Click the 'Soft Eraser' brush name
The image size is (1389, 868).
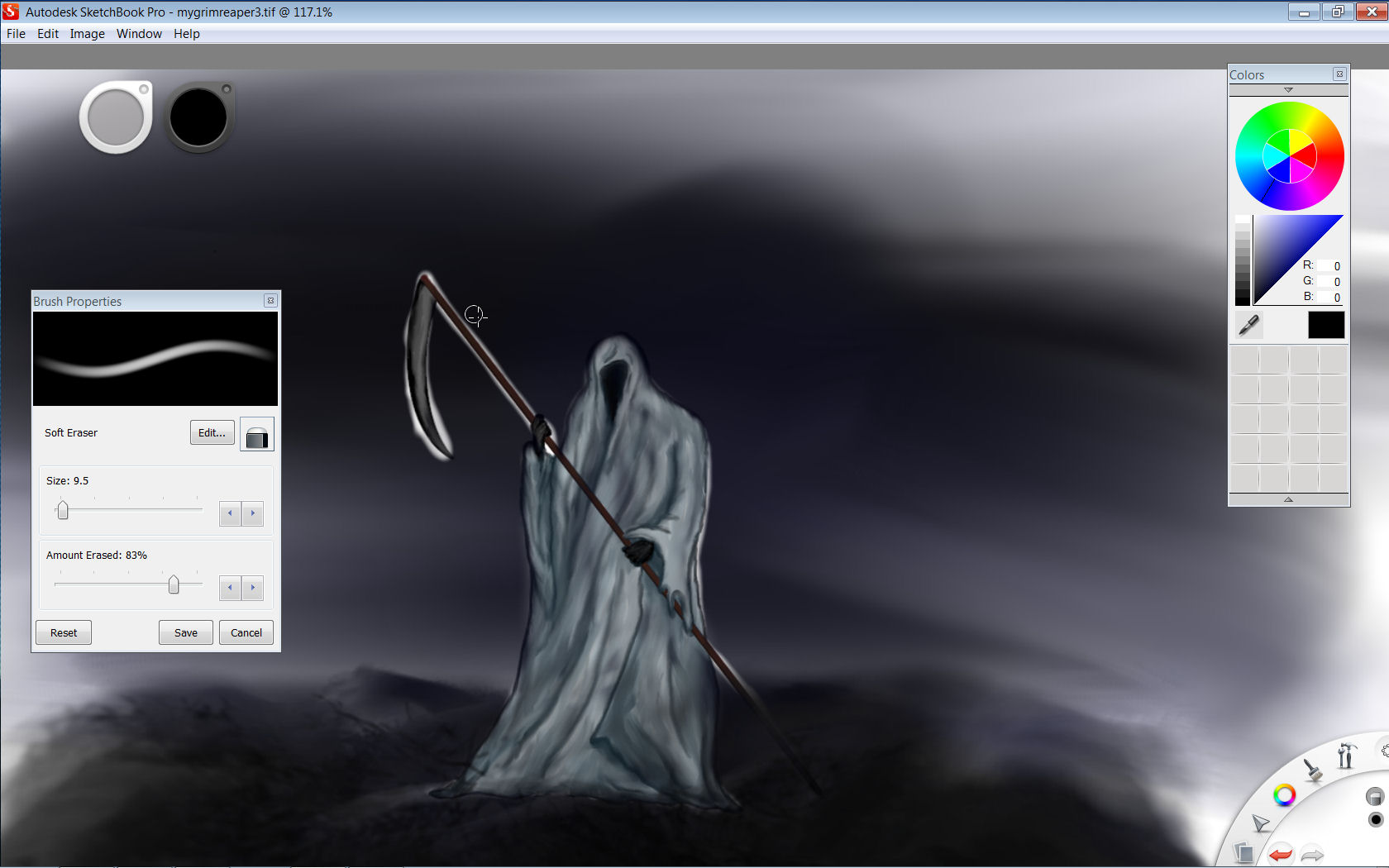71,432
